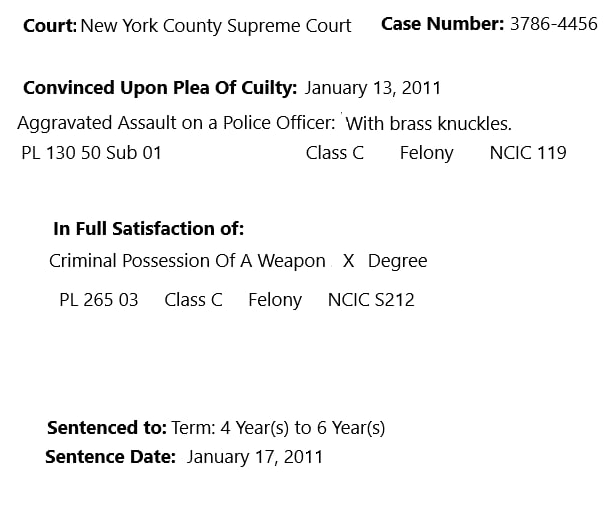Click the "Case Number:" label

[442, 24]
